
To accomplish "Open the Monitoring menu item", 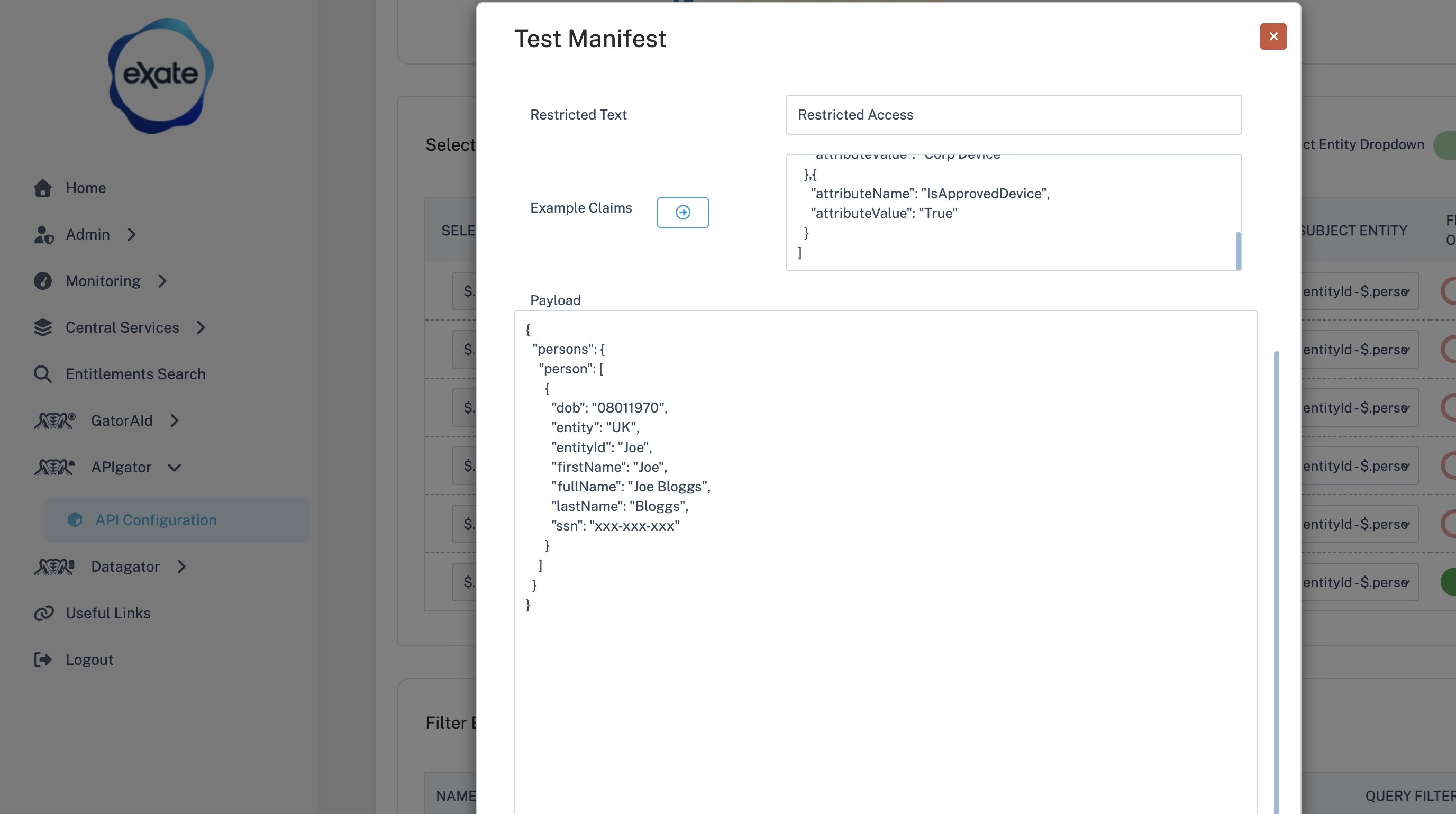I will point(103,281).
